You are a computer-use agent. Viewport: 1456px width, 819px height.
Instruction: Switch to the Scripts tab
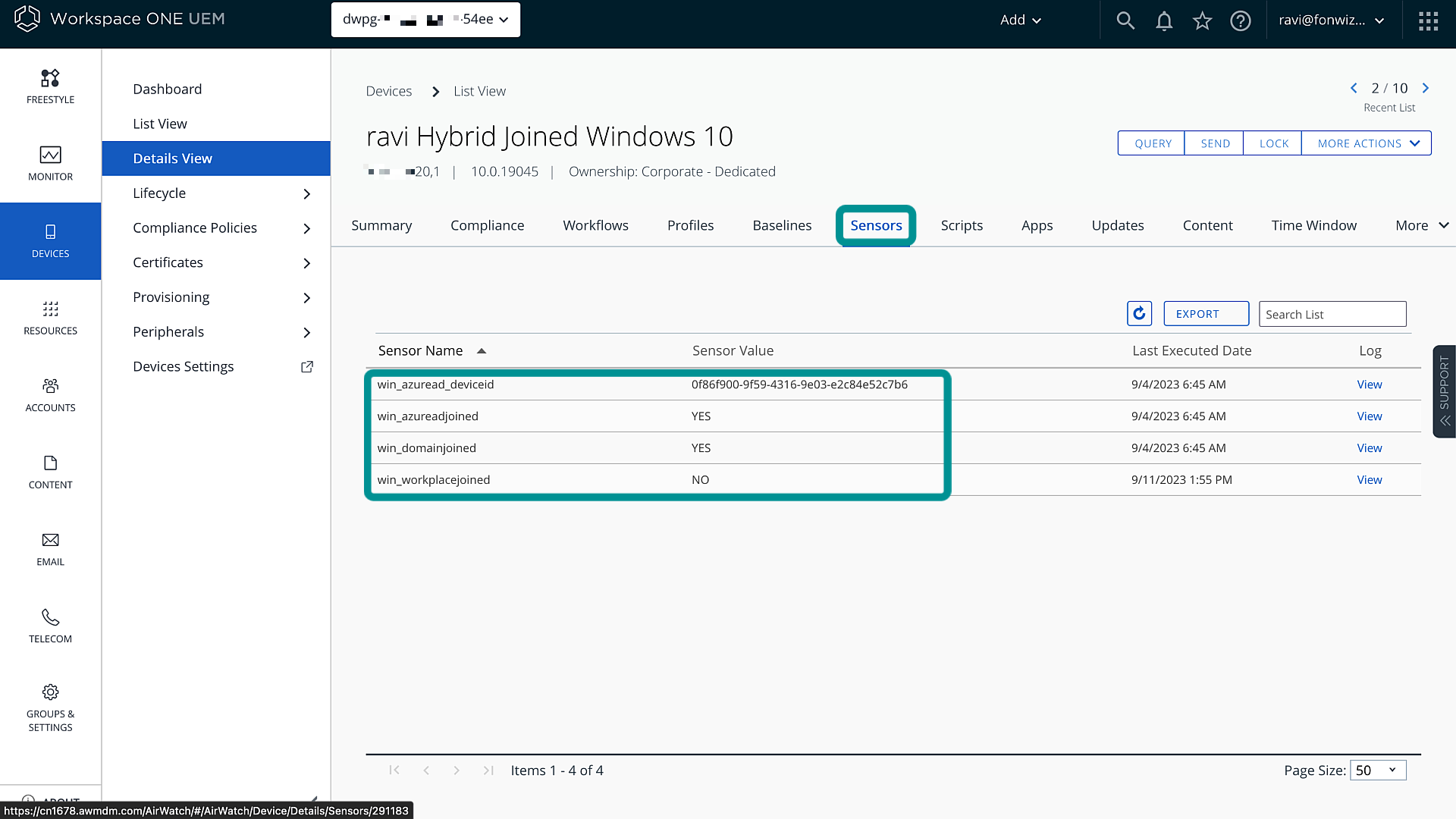tap(962, 225)
